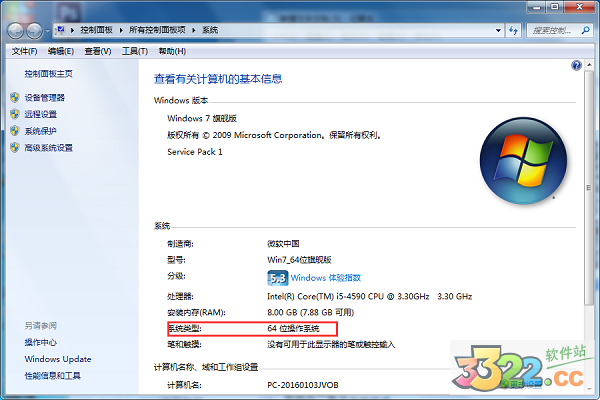Click the shield icon beside 设备管理器
The image size is (600, 400).
pos(15,98)
